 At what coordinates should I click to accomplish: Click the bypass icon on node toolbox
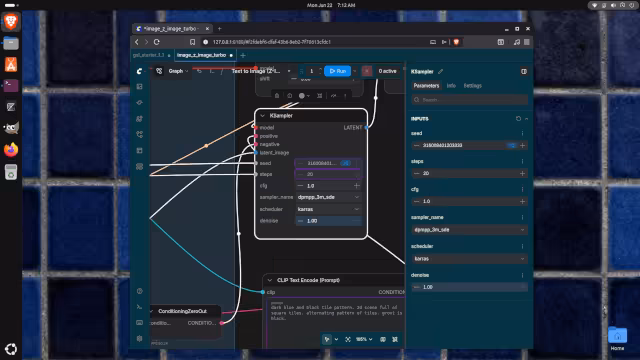click(x=333, y=96)
